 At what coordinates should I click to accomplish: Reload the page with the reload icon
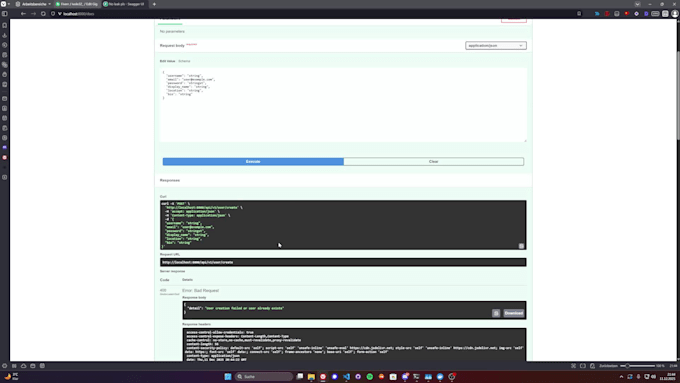pyautogui.click(x=43, y=14)
